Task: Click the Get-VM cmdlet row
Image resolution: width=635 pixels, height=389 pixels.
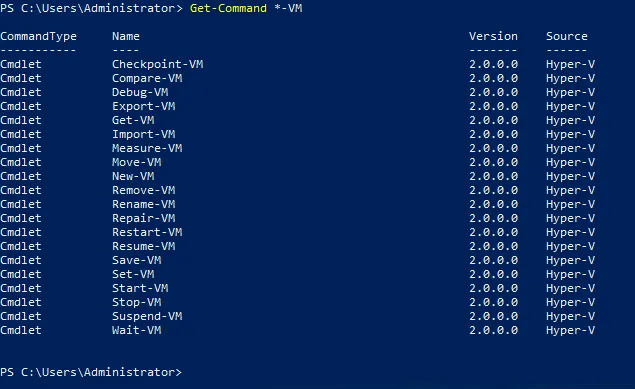Action: click(x=298, y=120)
